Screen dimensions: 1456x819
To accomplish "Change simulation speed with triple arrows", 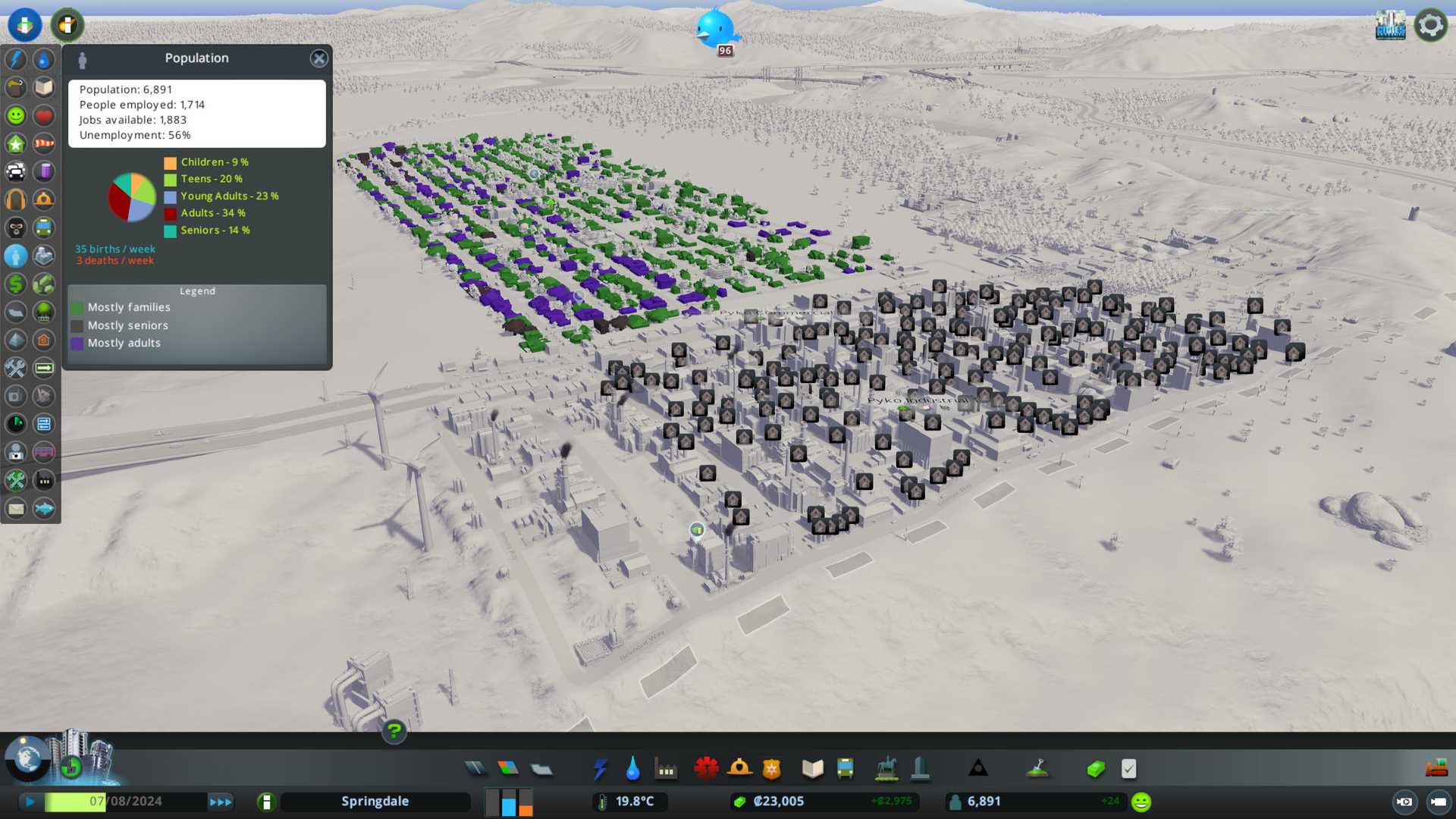I will pyautogui.click(x=221, y=802).
